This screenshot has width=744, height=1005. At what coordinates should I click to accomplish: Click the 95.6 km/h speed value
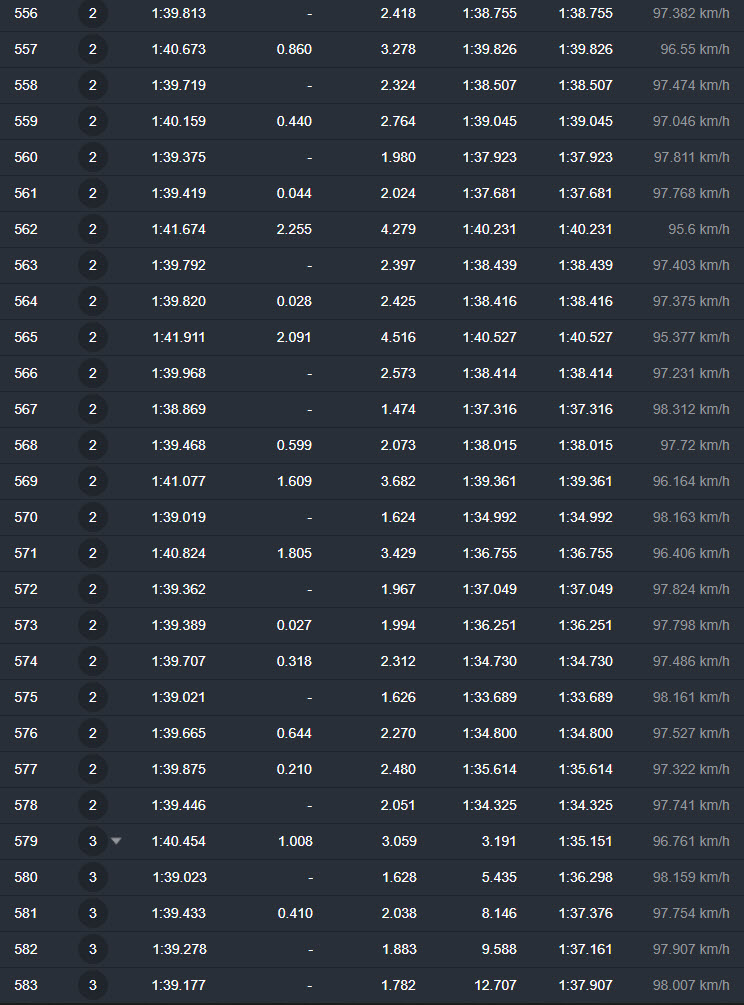coord(699,229)
